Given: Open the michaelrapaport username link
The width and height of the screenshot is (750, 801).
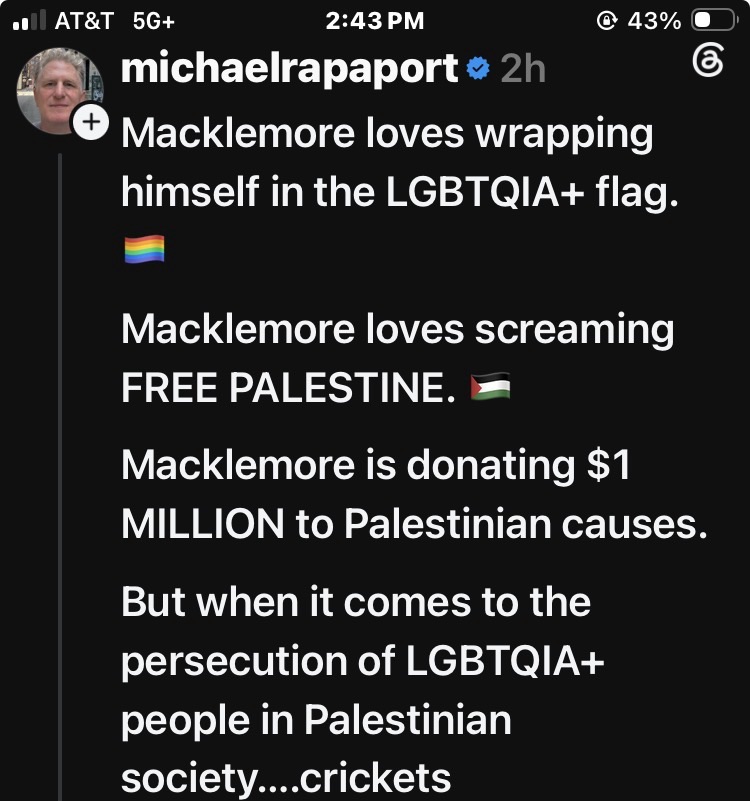Looking at the screenshot, I should click(290, 68).
